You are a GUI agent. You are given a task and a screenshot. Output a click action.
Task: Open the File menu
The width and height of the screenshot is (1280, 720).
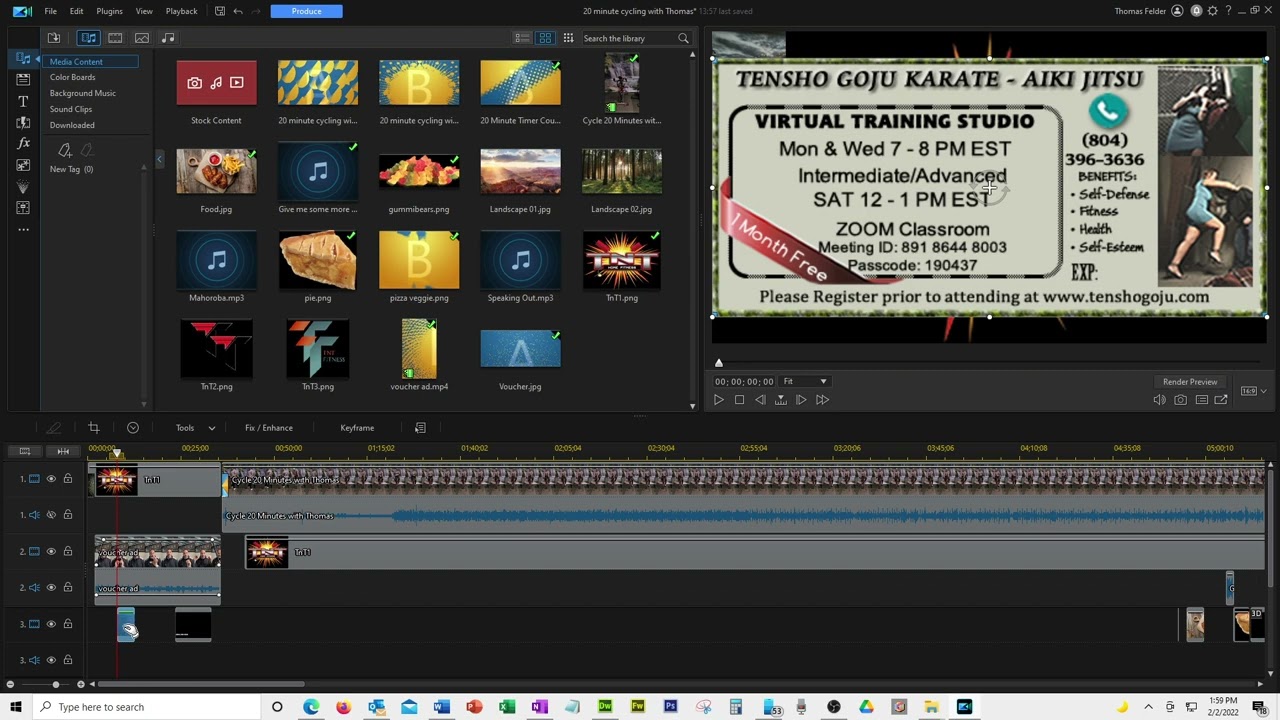tap(50, 11)
